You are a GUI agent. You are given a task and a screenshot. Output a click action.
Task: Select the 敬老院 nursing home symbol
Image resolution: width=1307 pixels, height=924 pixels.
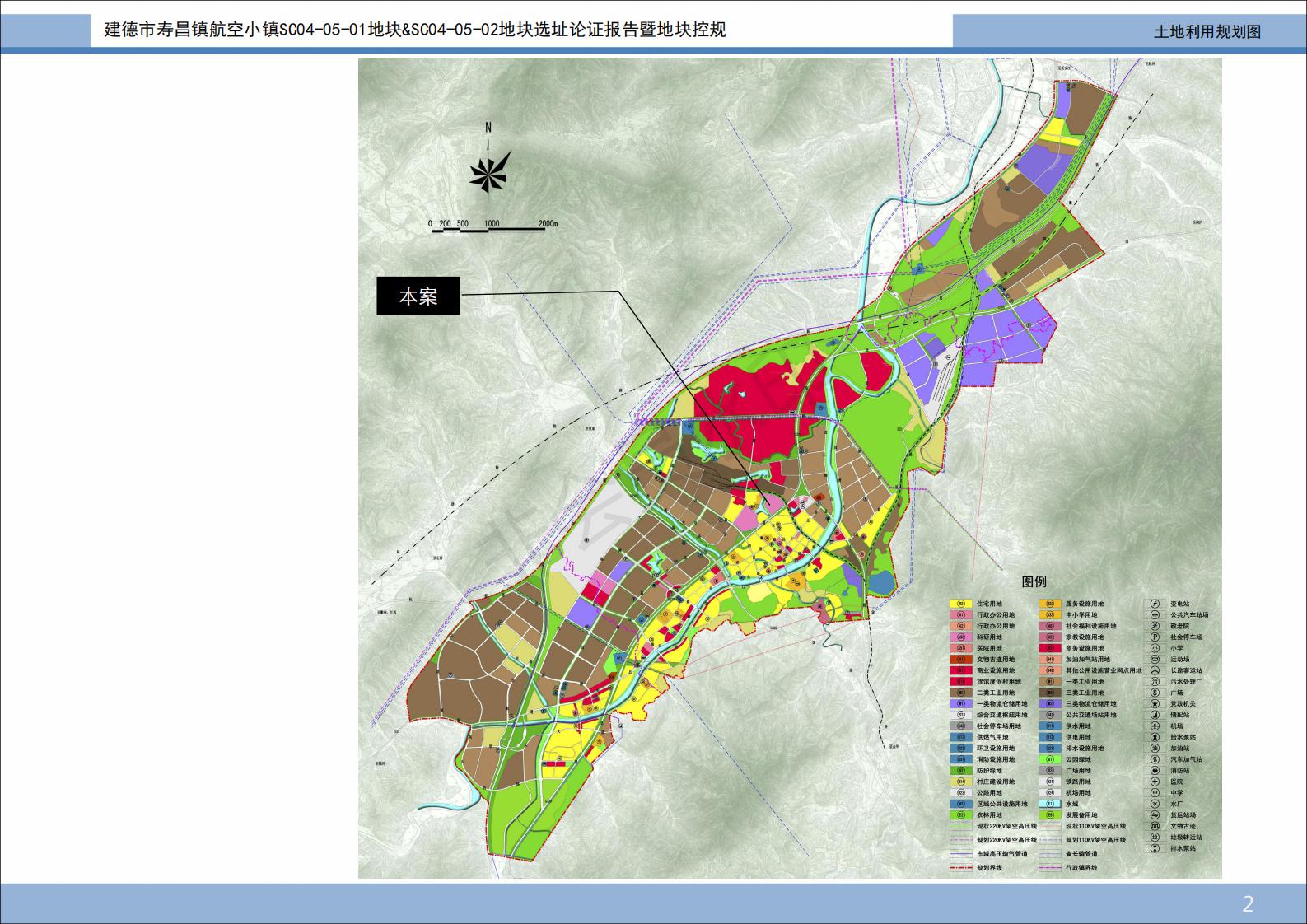[x=1155, y=626]
